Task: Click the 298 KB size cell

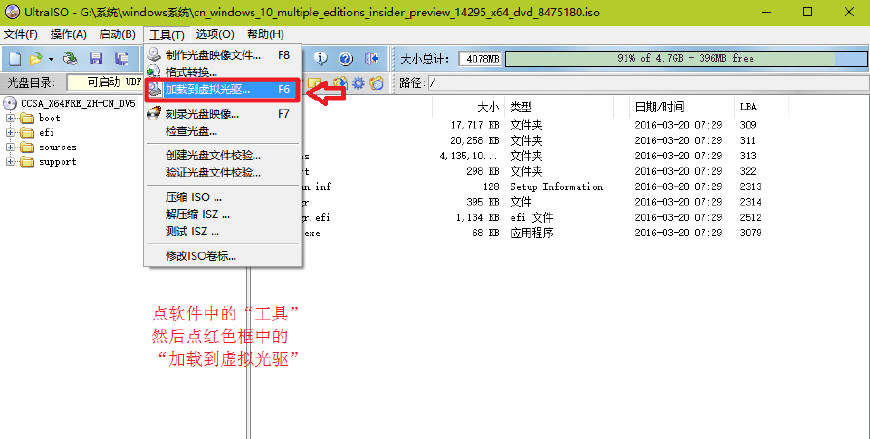Action: click(483, 171)
